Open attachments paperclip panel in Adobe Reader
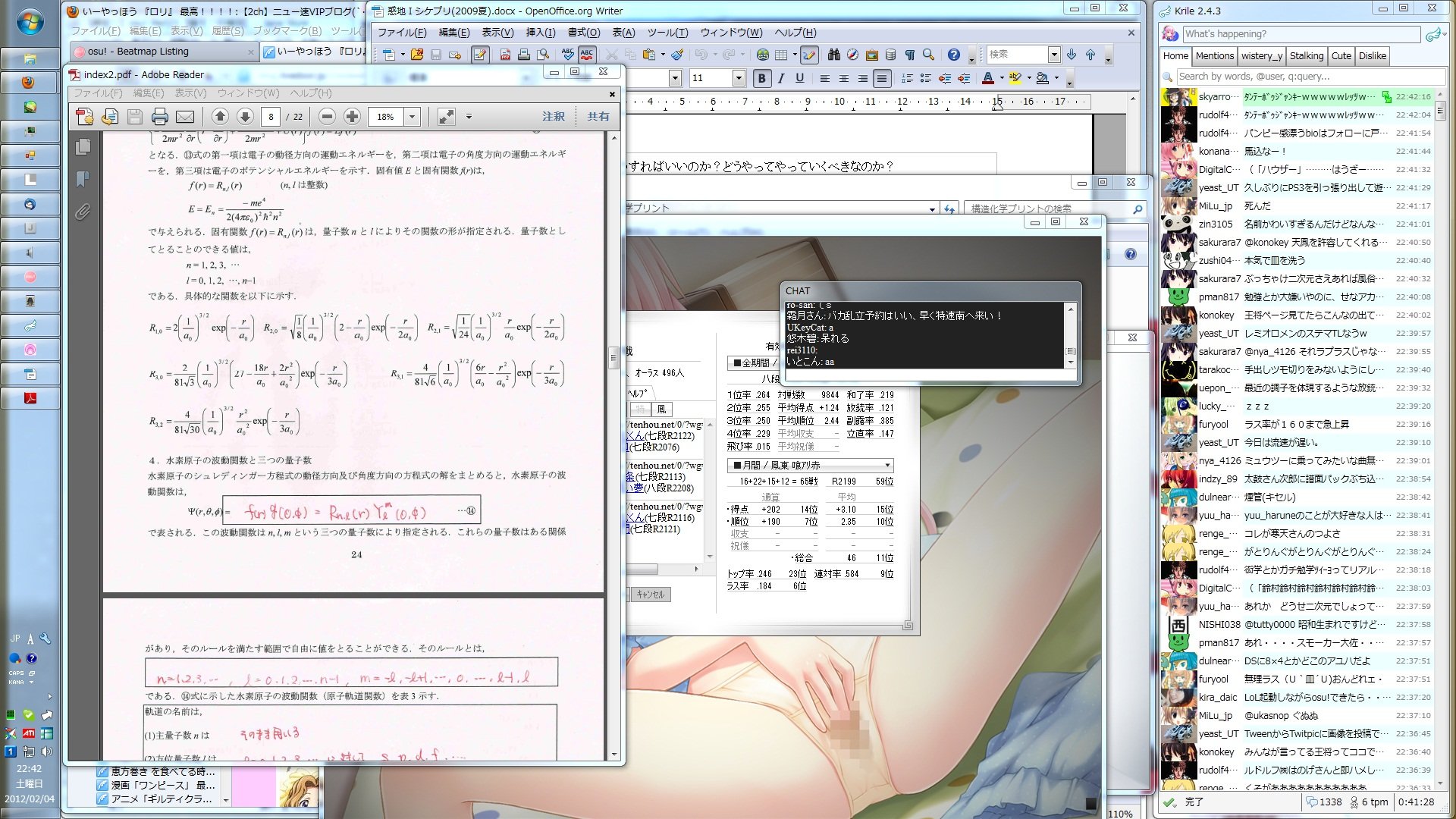The height and width of the screenshot is (819, 1456). click(x=83, y=212)
